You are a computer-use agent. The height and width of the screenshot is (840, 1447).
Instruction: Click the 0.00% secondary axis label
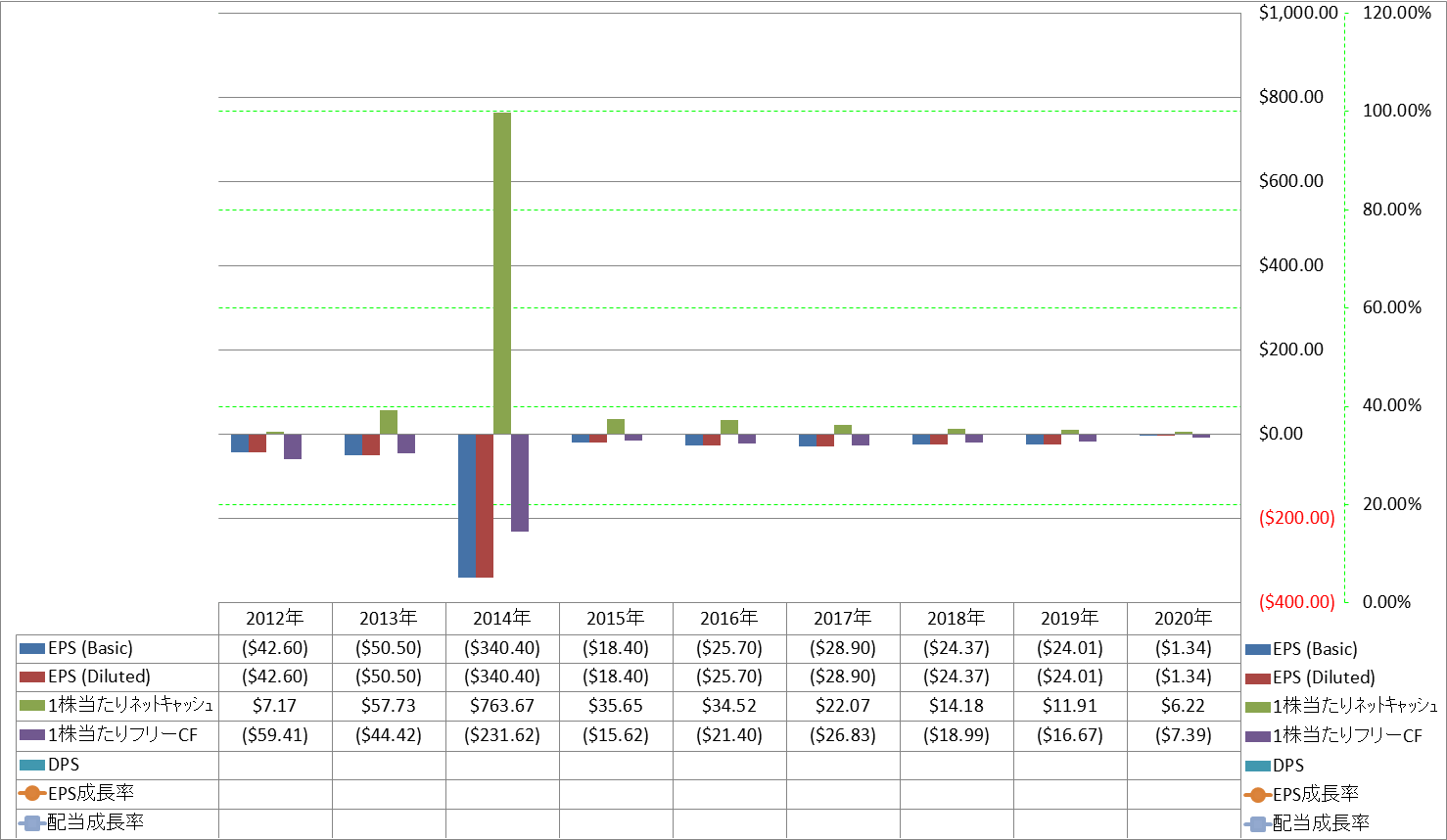[x=1387, y=602]
